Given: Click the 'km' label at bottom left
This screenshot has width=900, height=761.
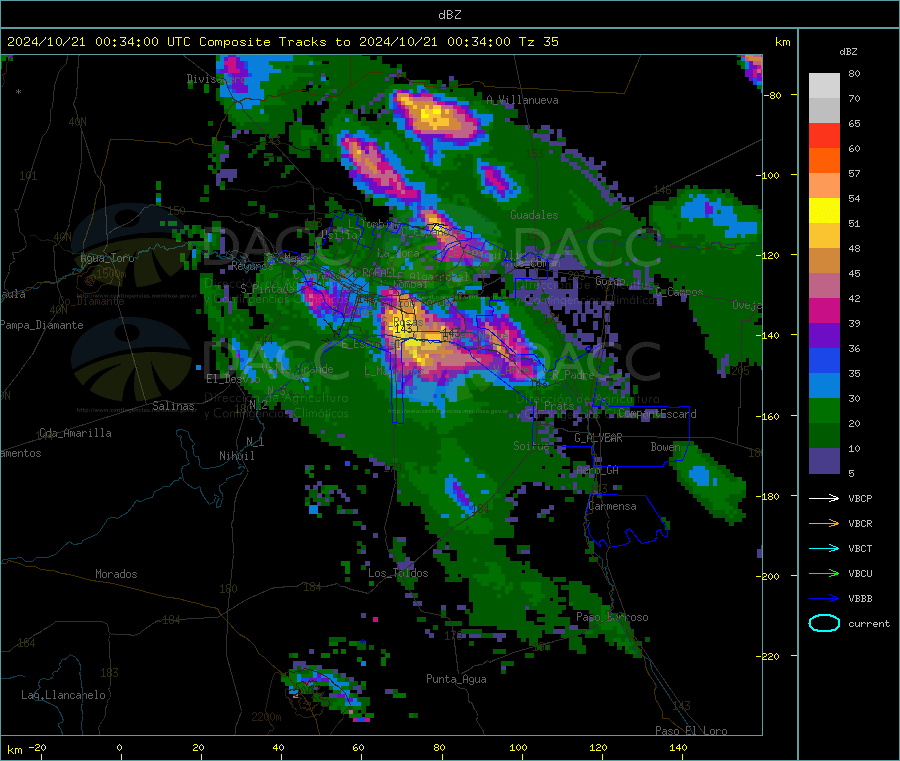Looking at the screenshot, I should (x=14, y=751).
